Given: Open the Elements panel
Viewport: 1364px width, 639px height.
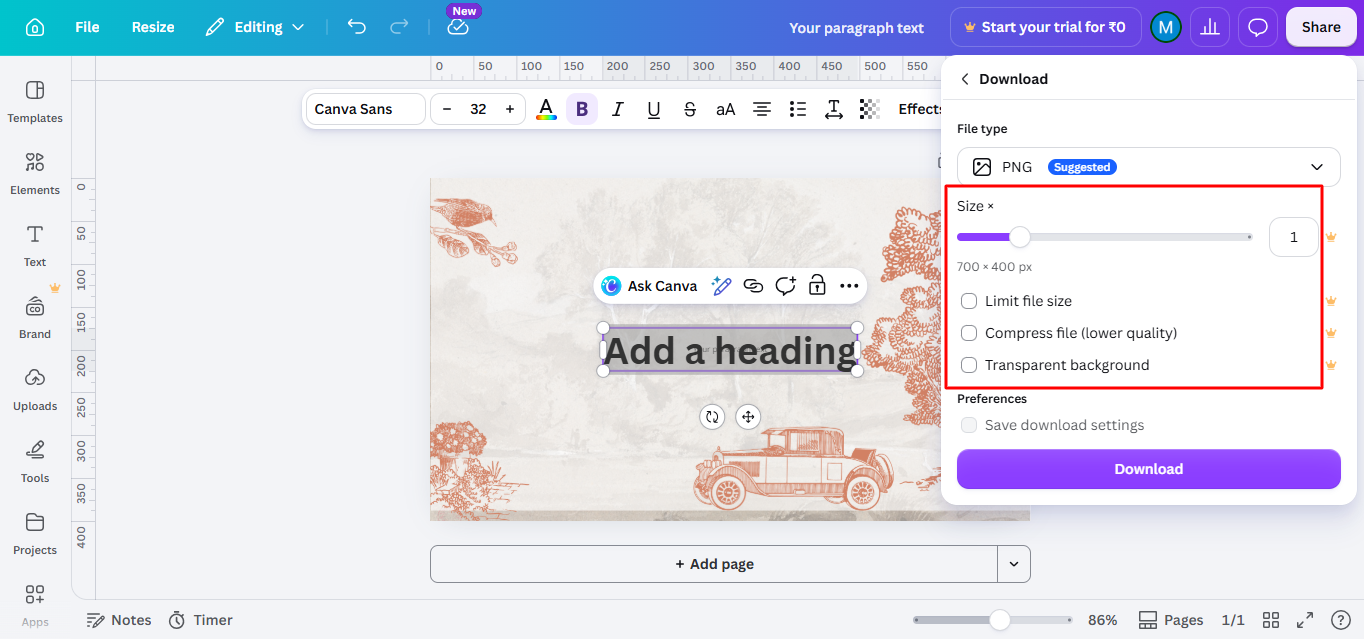Looking at the screenshot, I should (x=35, y=174).
